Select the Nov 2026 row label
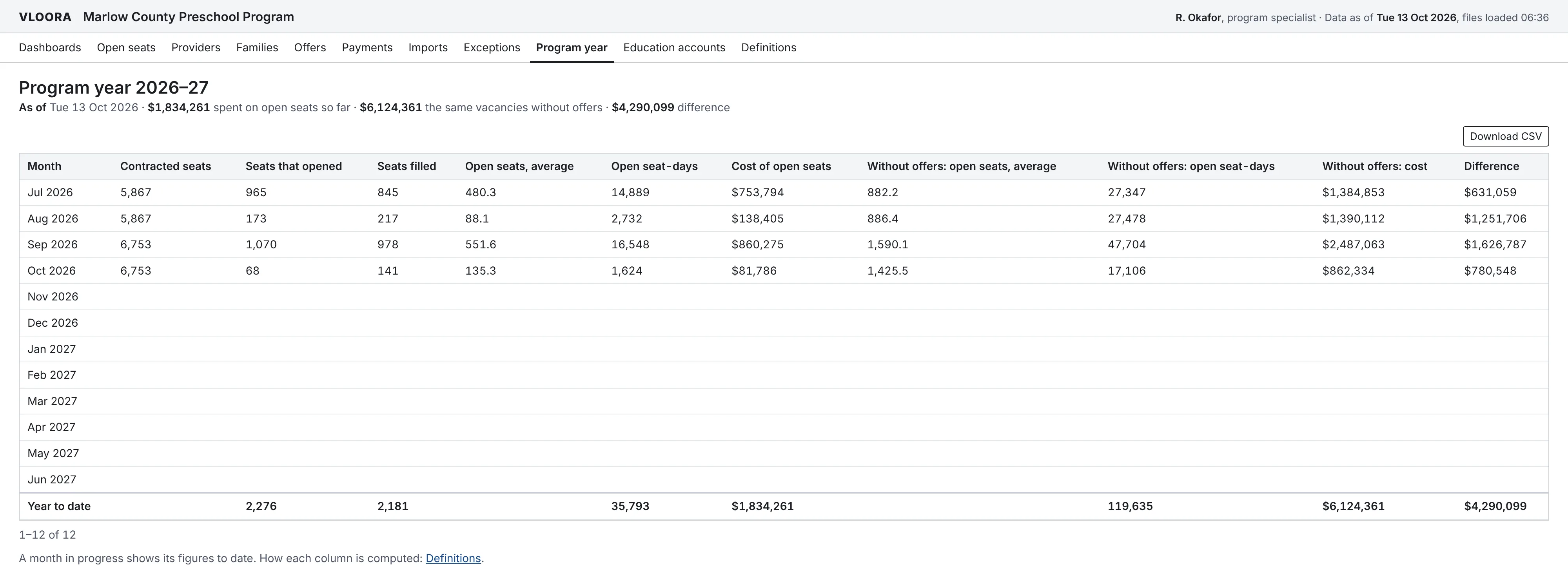Viewport: 1568px width, 586px height. 53,297
